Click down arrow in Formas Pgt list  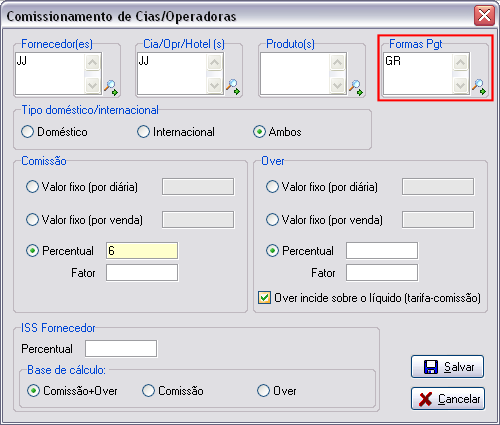tap(460, 86)
